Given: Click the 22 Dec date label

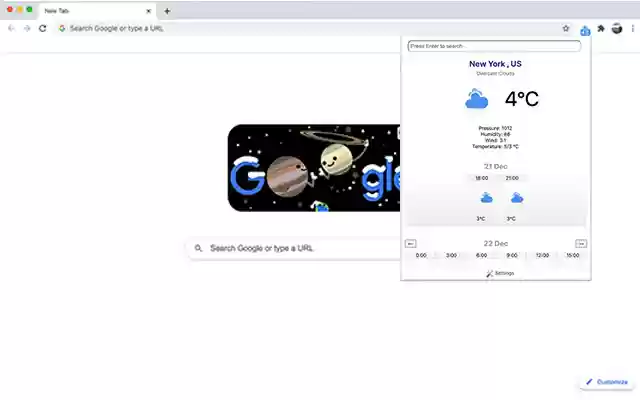Looking at the screenshot, I should pos(496,244).
